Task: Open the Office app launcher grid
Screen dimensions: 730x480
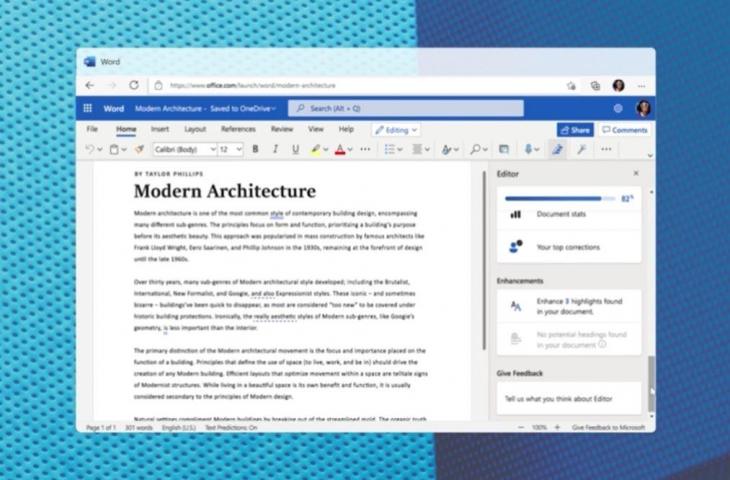Action: 88,108
